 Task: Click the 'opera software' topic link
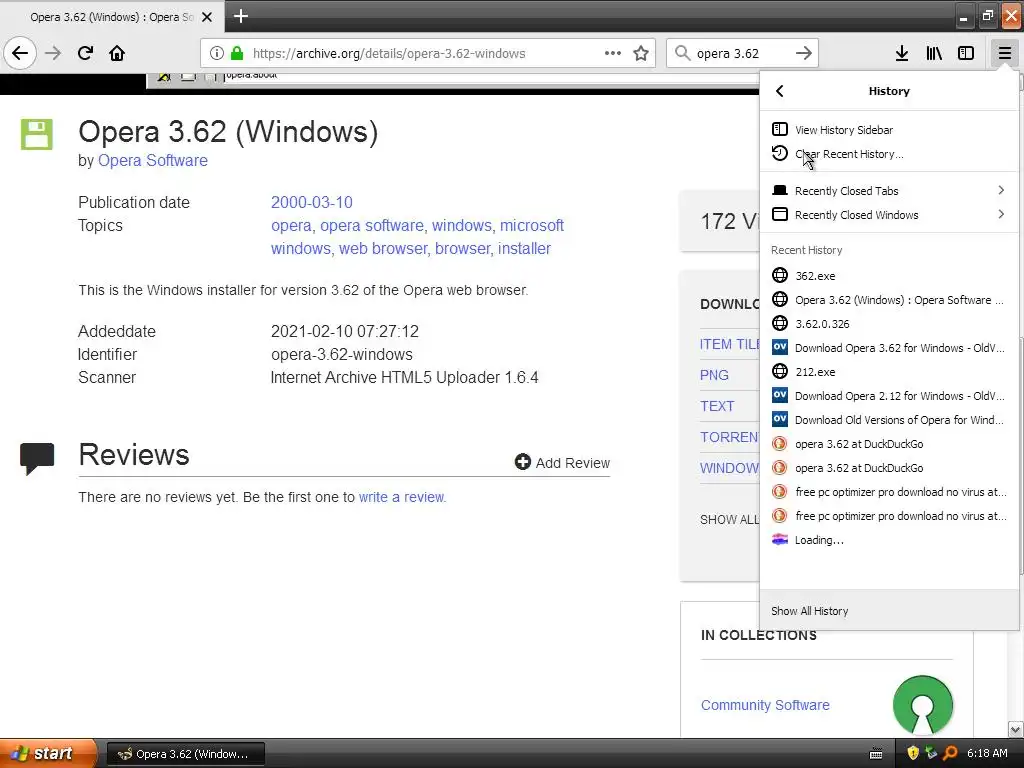point(372,225)
